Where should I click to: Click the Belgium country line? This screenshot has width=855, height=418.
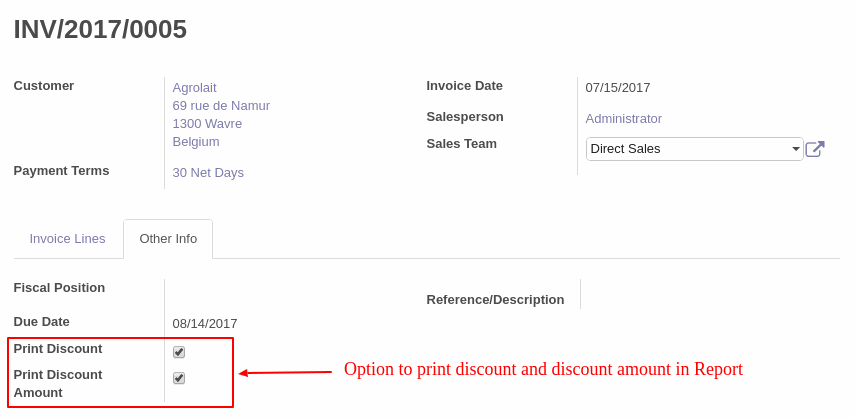(196, 142)
